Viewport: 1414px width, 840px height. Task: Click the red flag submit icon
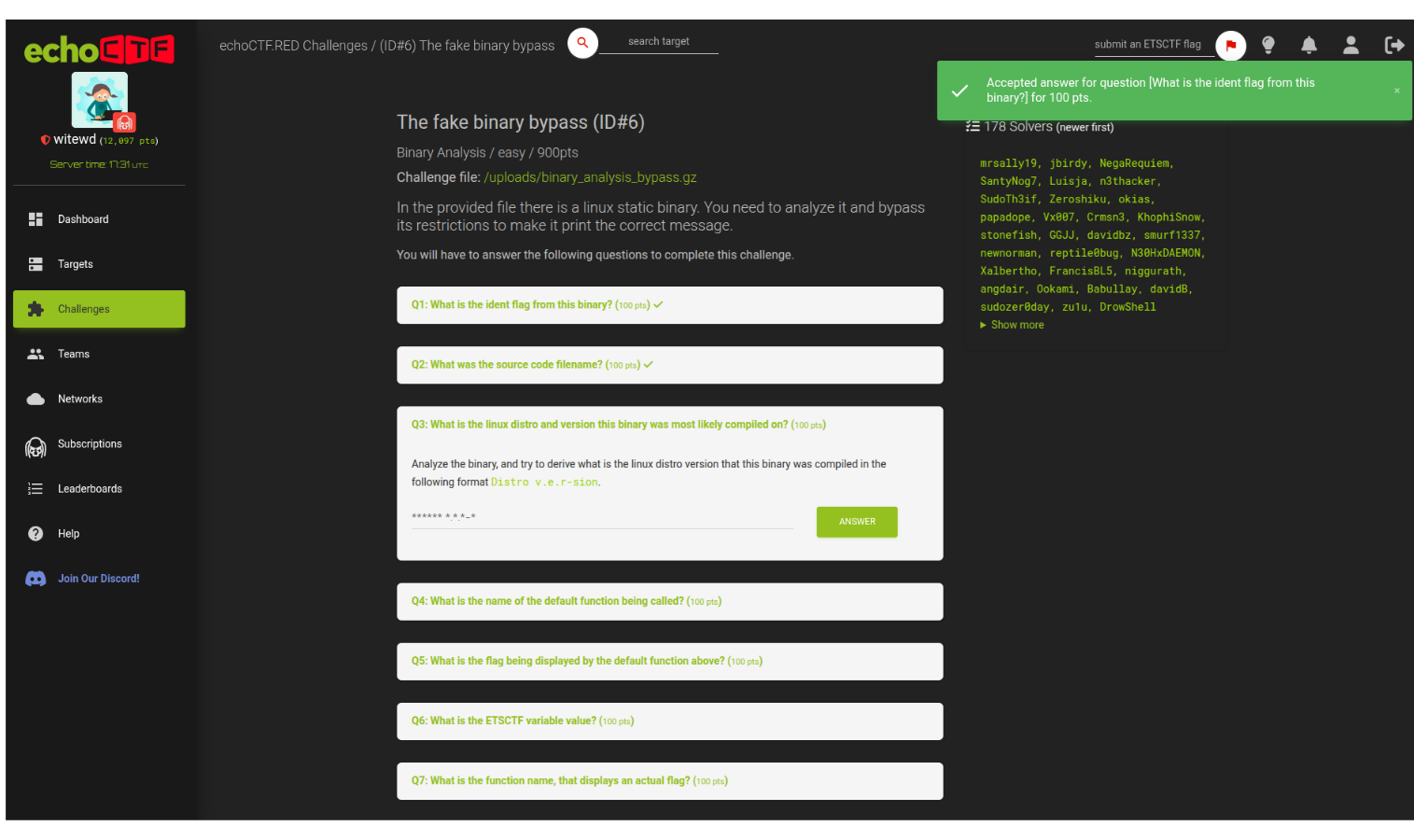[x=1230, y=45]
